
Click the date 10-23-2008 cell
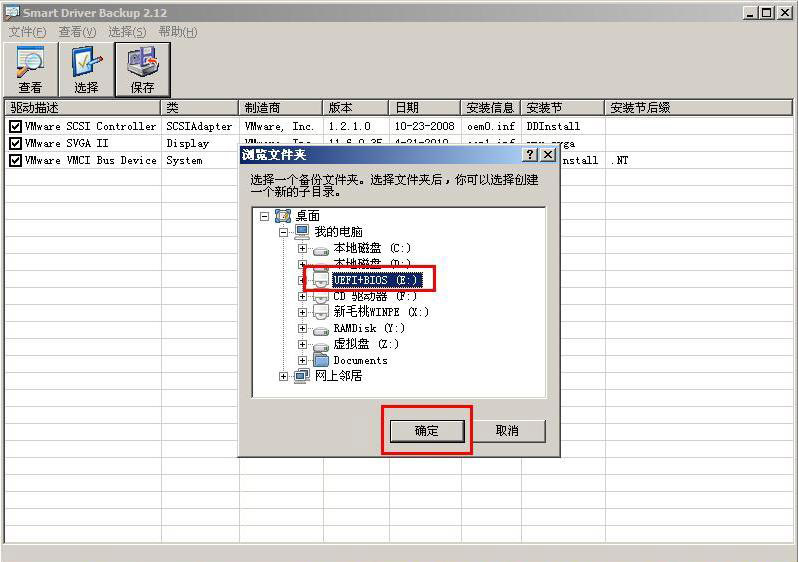pyautogui.click(x=424, y=126)
